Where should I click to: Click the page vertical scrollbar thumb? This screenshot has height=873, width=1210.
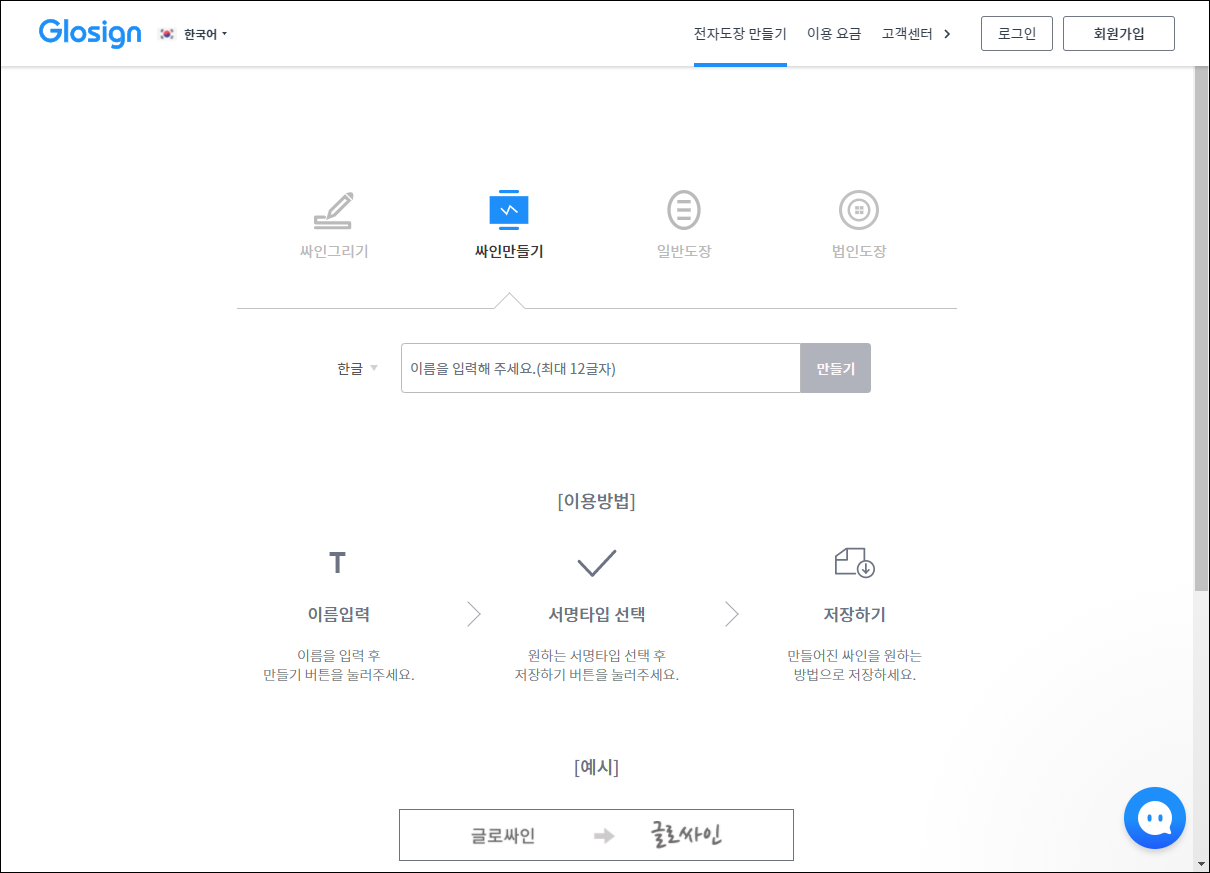point(1201,328)
